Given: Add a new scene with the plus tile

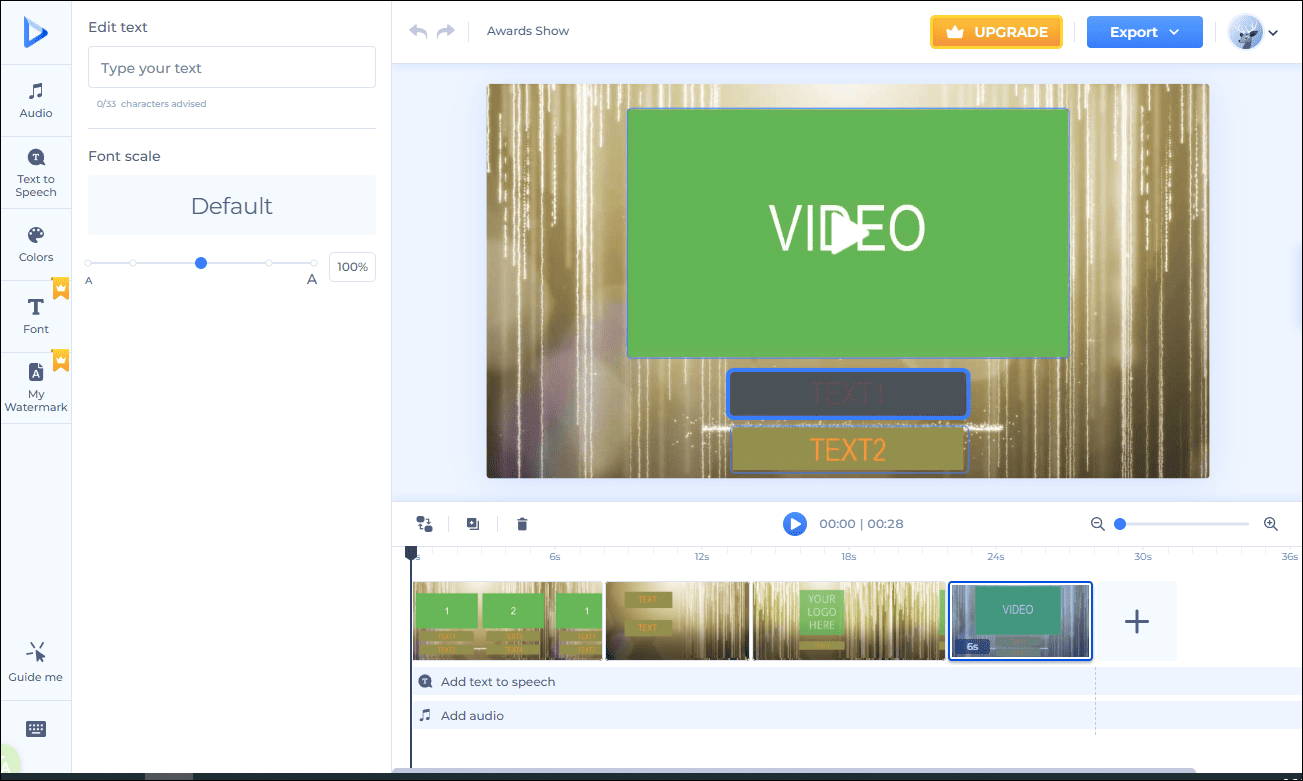Looking at the screenshot, I should tap(1136, 621).
